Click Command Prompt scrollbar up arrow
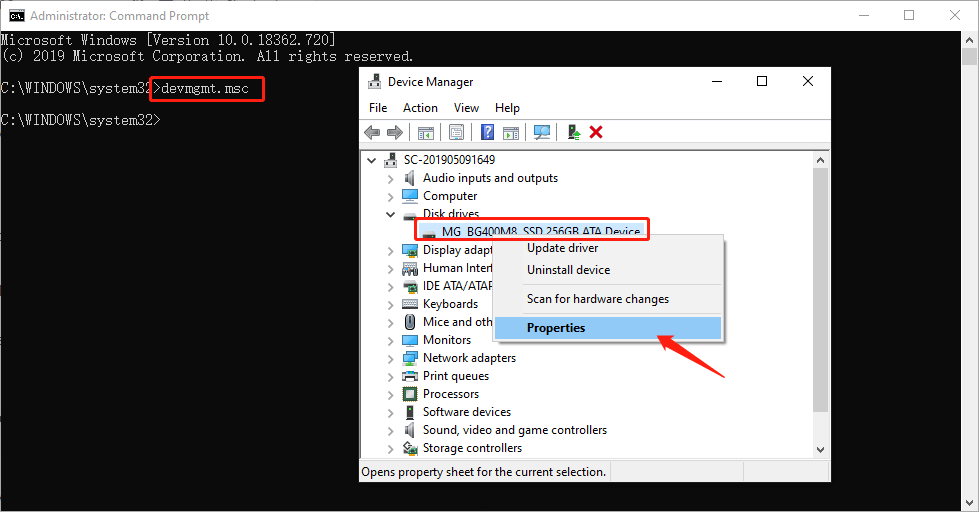This screenshot has width=979, height=512. 970,39
